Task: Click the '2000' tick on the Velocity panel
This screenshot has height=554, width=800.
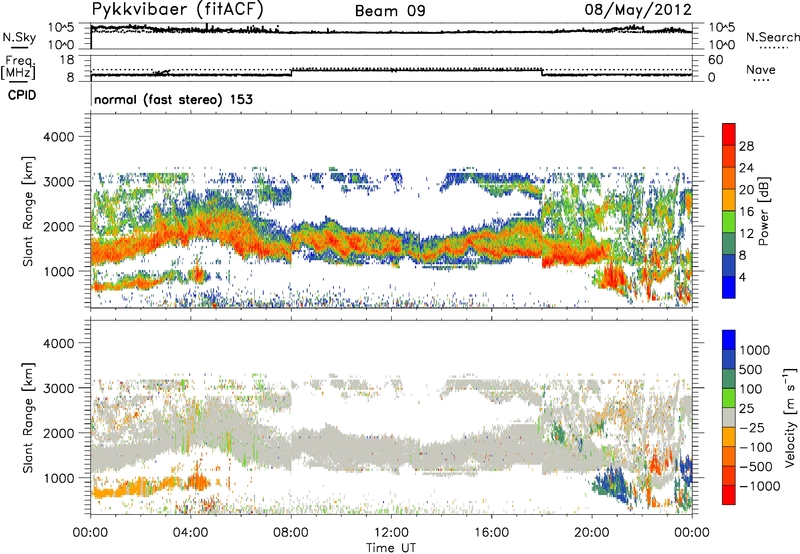Action: (x=59, y=433)
